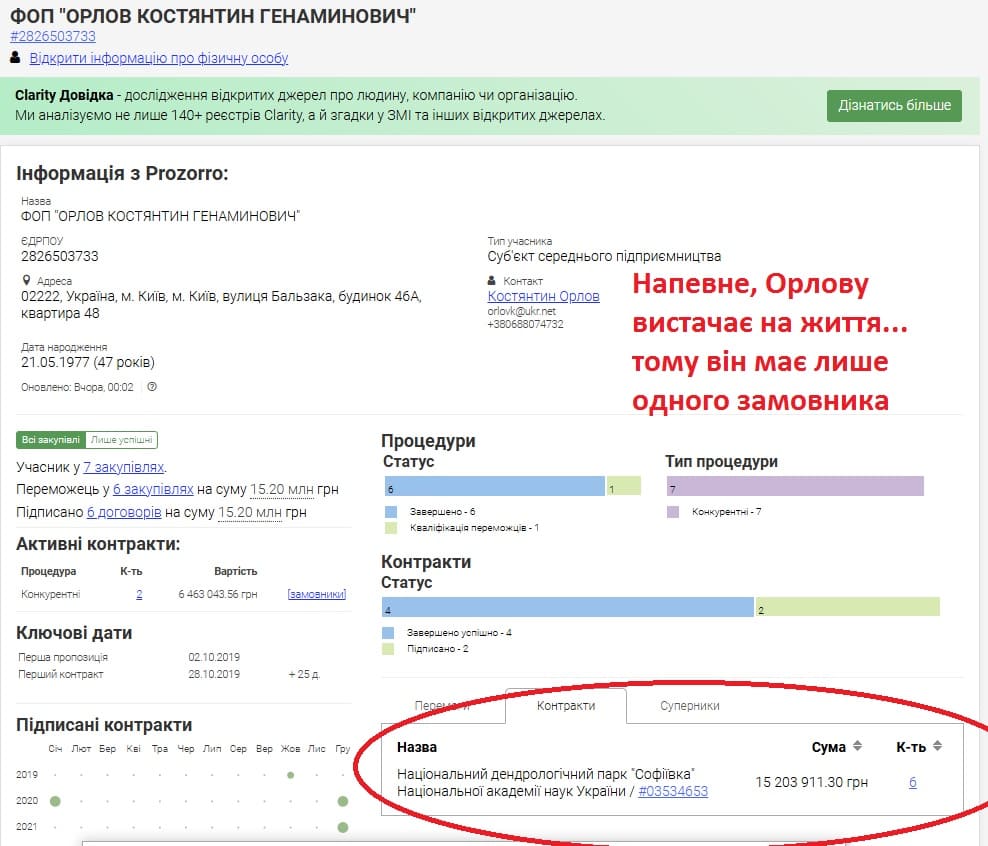Click the #2826503733 code link under the title
Viewport: 988px width, 846px height.
coord(53,36)
